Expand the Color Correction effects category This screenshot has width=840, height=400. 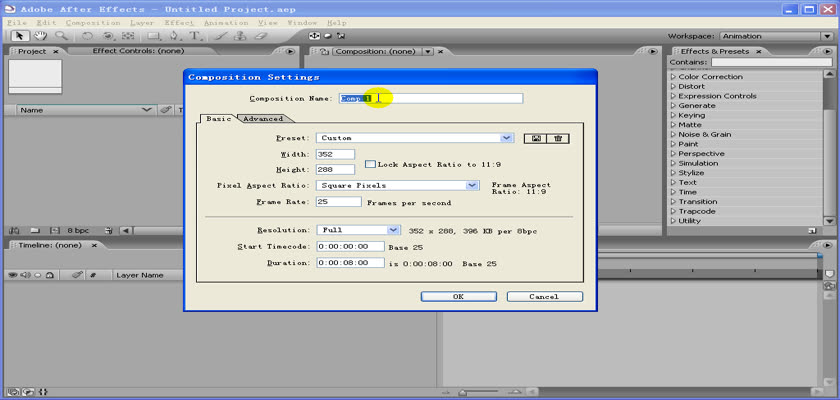click(x=673, y=77)
